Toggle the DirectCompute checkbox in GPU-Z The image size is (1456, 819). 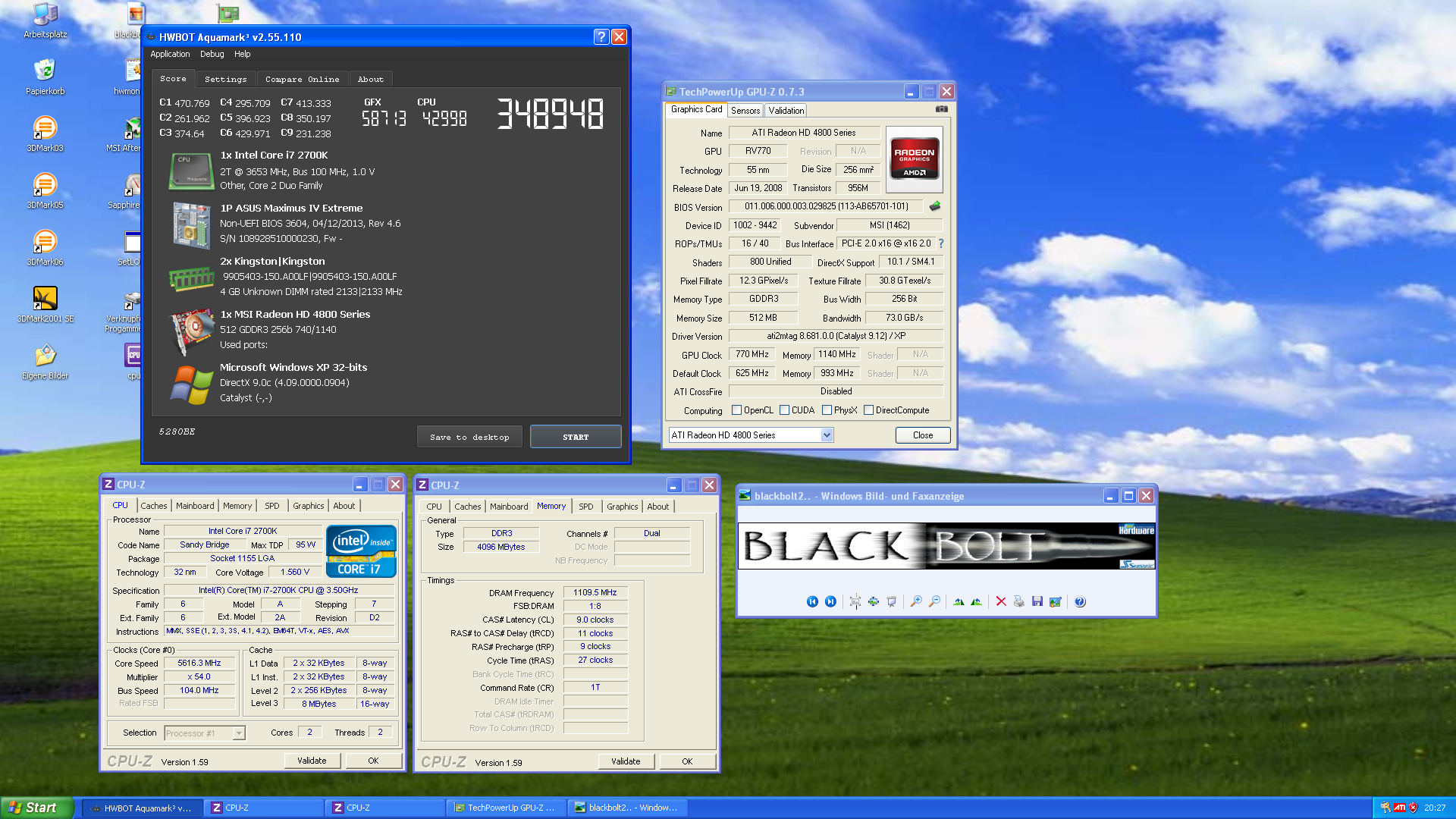(x=868, y=410)
